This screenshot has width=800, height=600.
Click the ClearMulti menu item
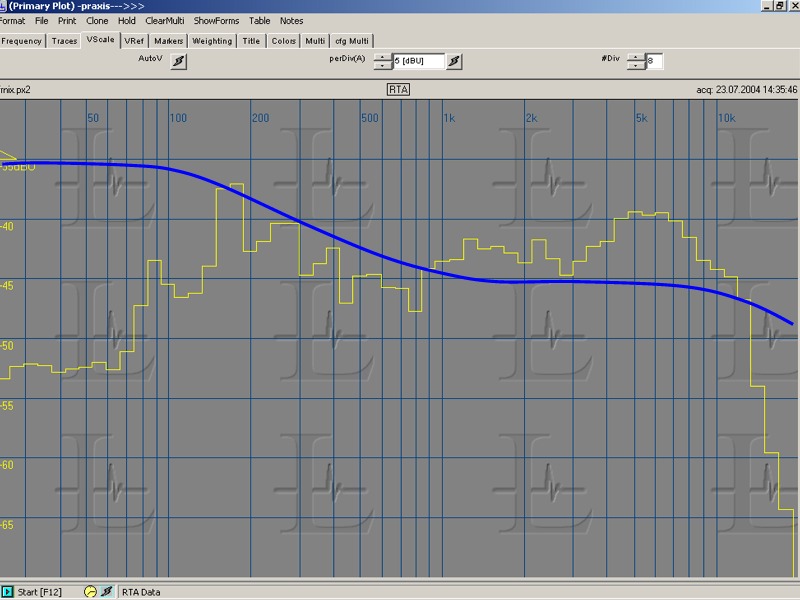tap(164, 20)
